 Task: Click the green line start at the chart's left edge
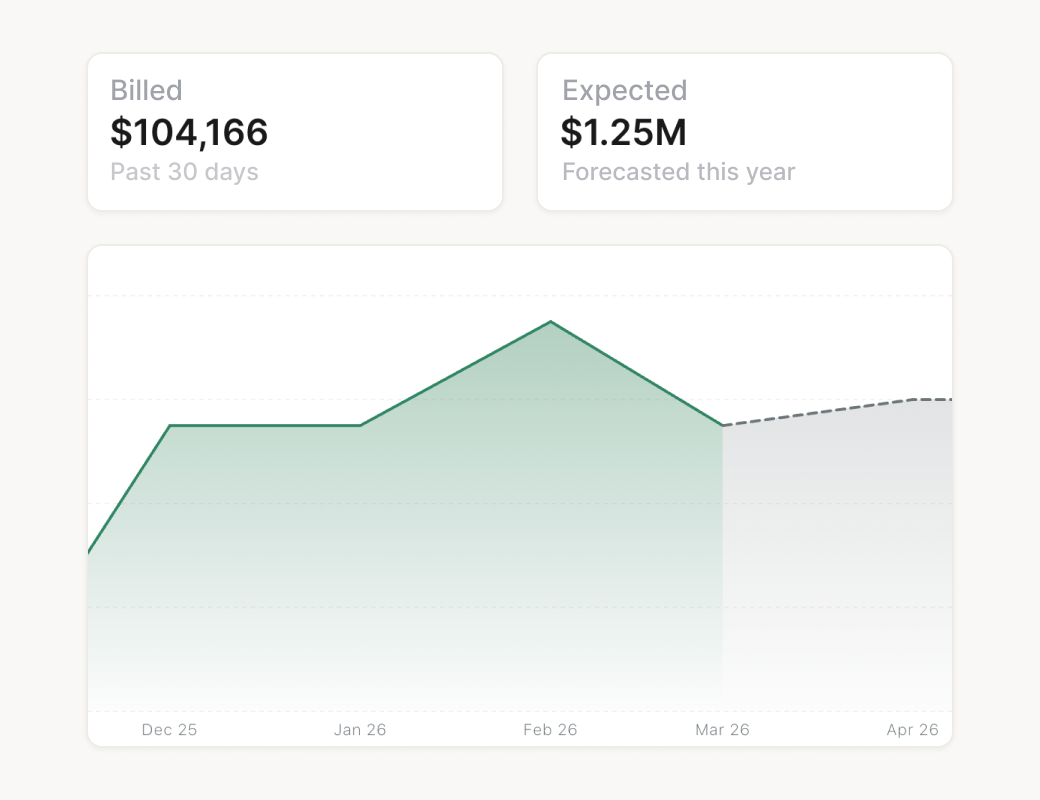tap(90, 551)
